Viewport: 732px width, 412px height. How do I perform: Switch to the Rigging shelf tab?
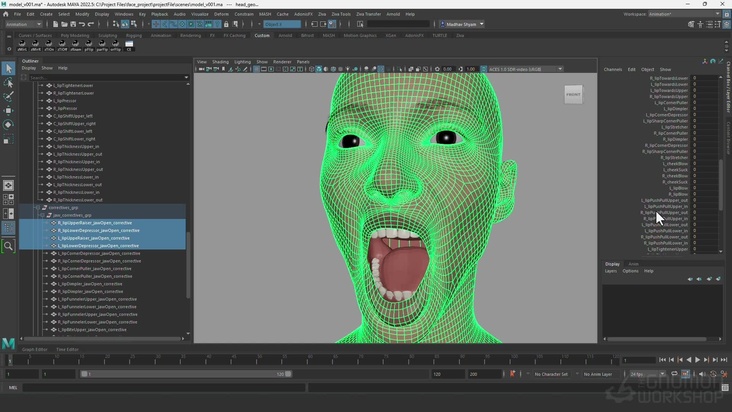click(134, 35)
